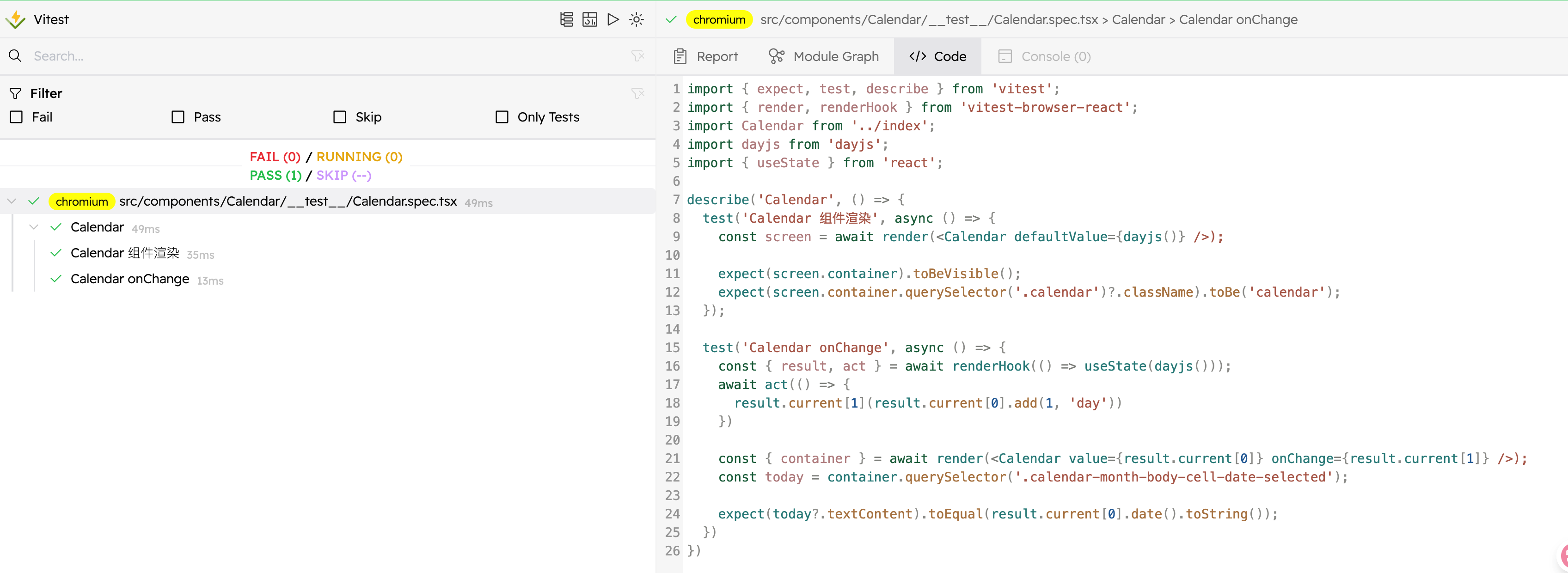Check the Pass filter checkbox
1568x573 pixels.
(x=178, y=117)
